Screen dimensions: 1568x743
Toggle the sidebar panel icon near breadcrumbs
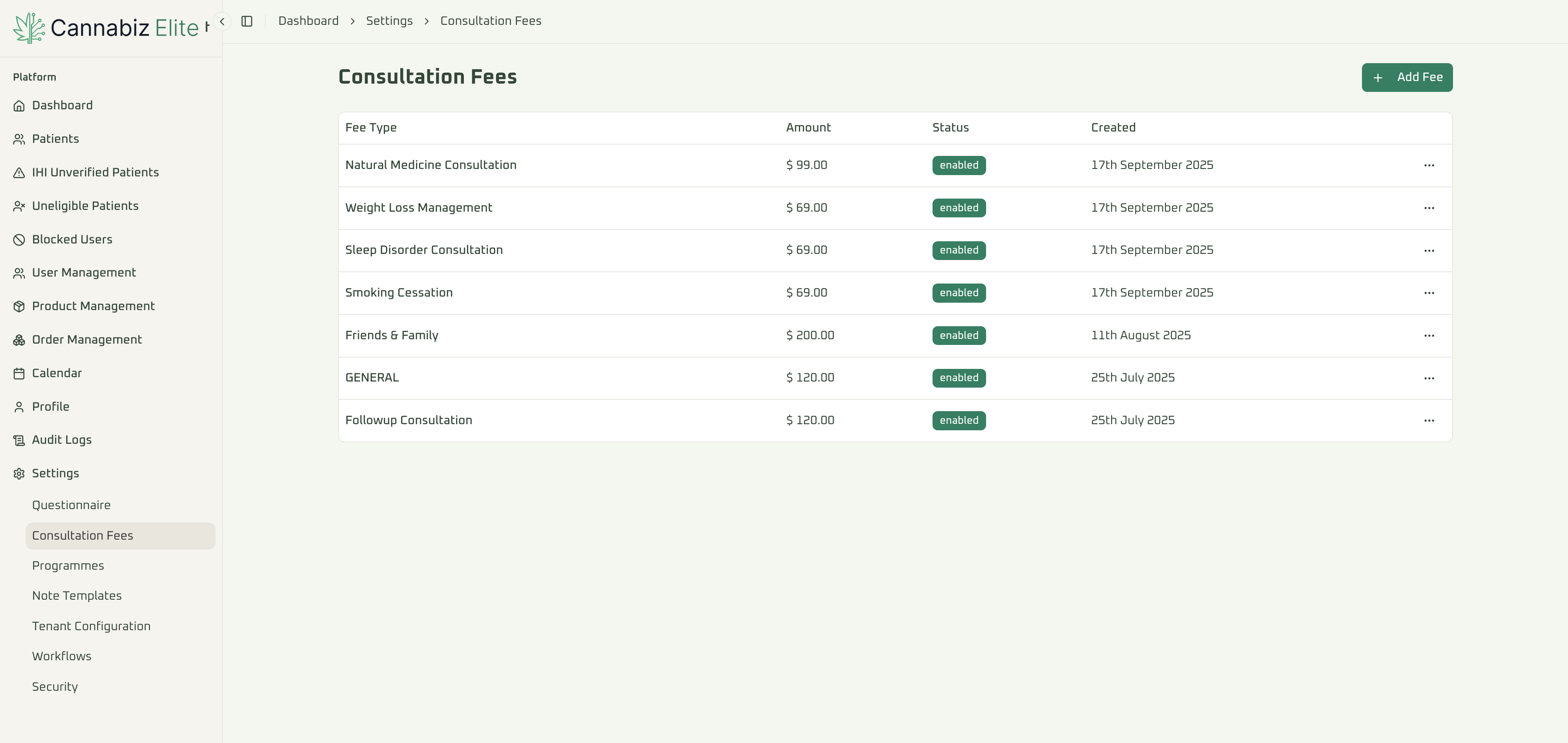click(x=247, y=21)
